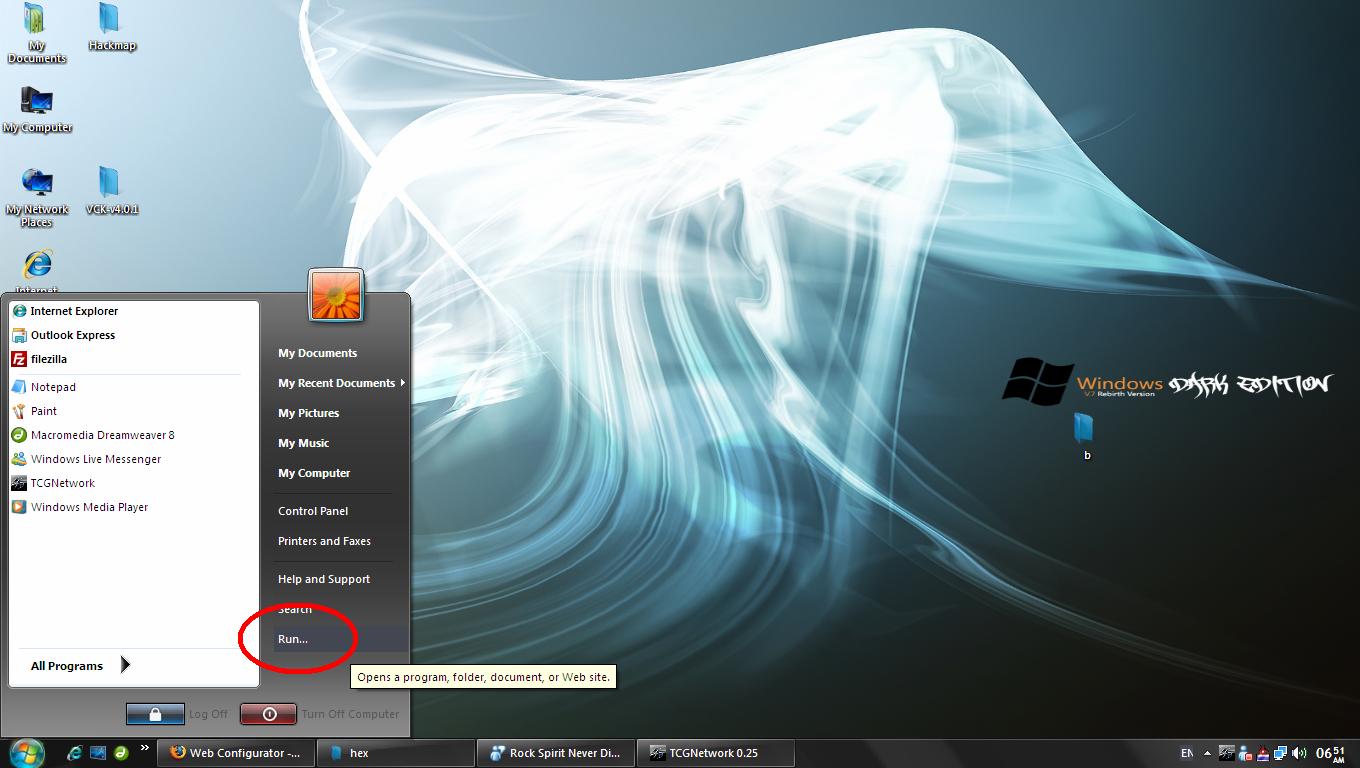Click the TCGNetwork icon in system tray

point(1226,753)
